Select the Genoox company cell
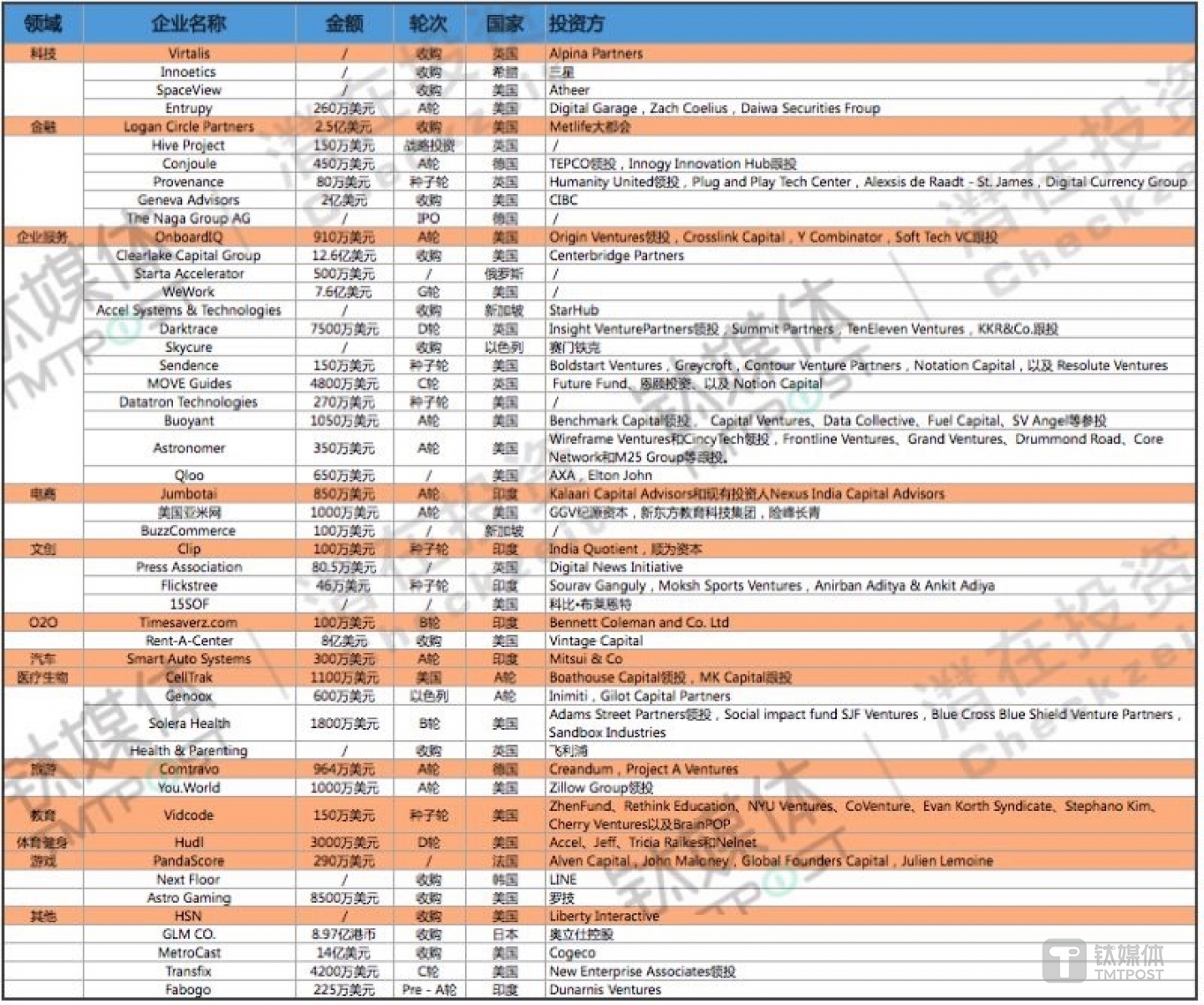 tap(189, 696)
